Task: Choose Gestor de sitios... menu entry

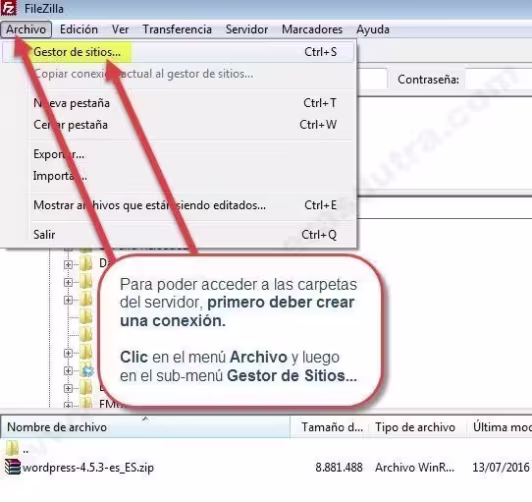Action: [x=178, y=52]
